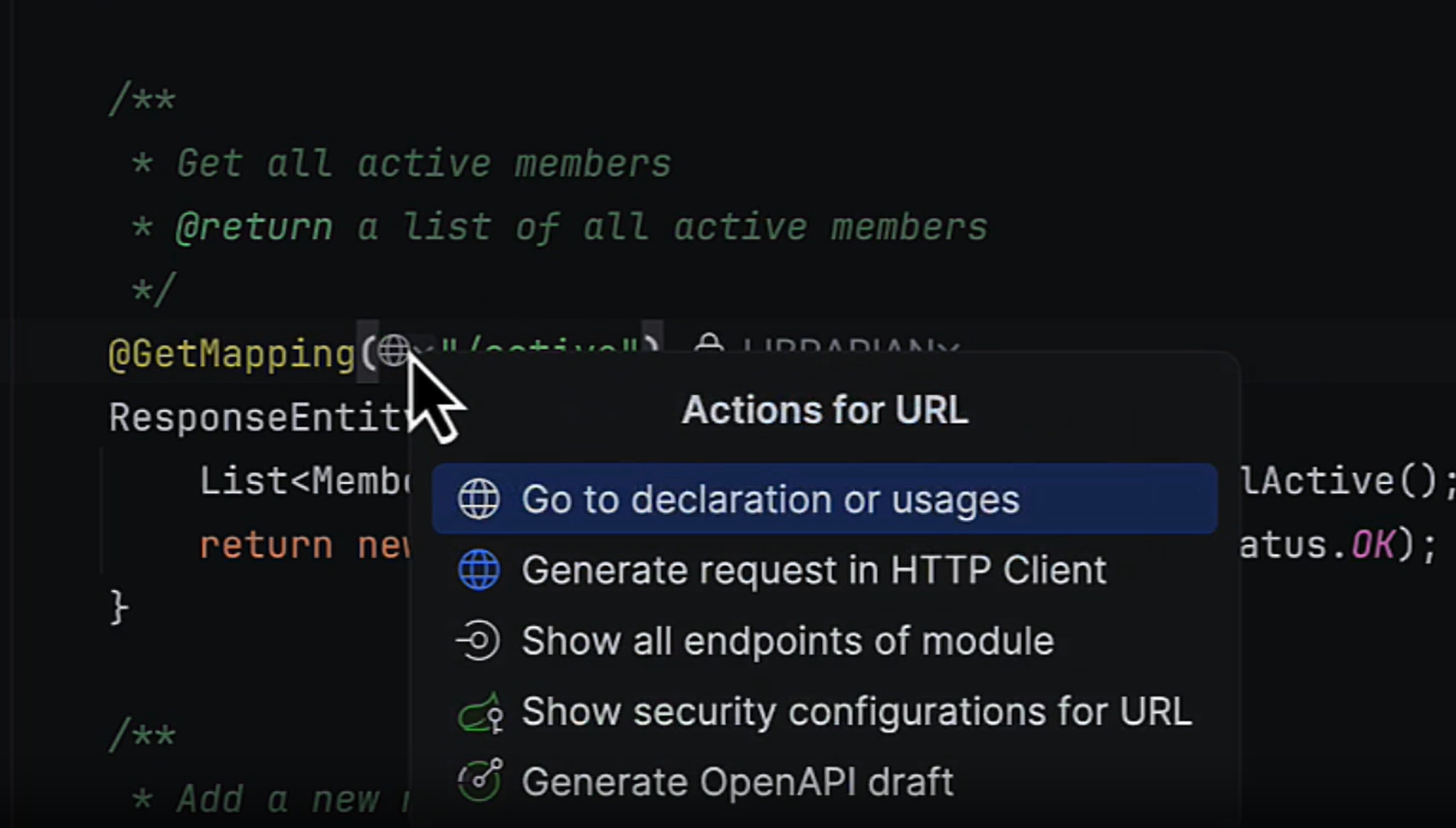The width and height of the screenshot is (1456, 828).
Task: Click the globe icon inside @GetMapping parentheses
Action: click(393, 350)
